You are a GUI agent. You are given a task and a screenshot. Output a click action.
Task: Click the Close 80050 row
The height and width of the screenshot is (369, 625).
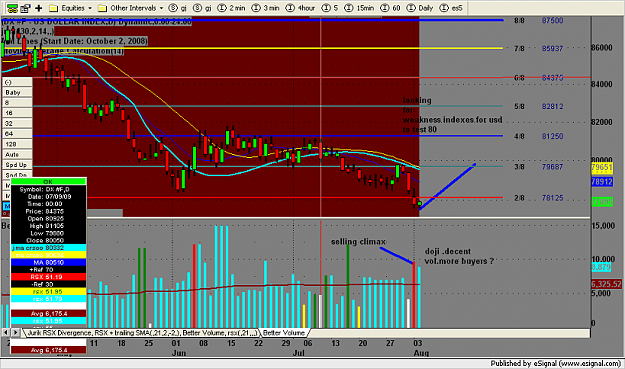pyautogui.click(x=48, y=240)
